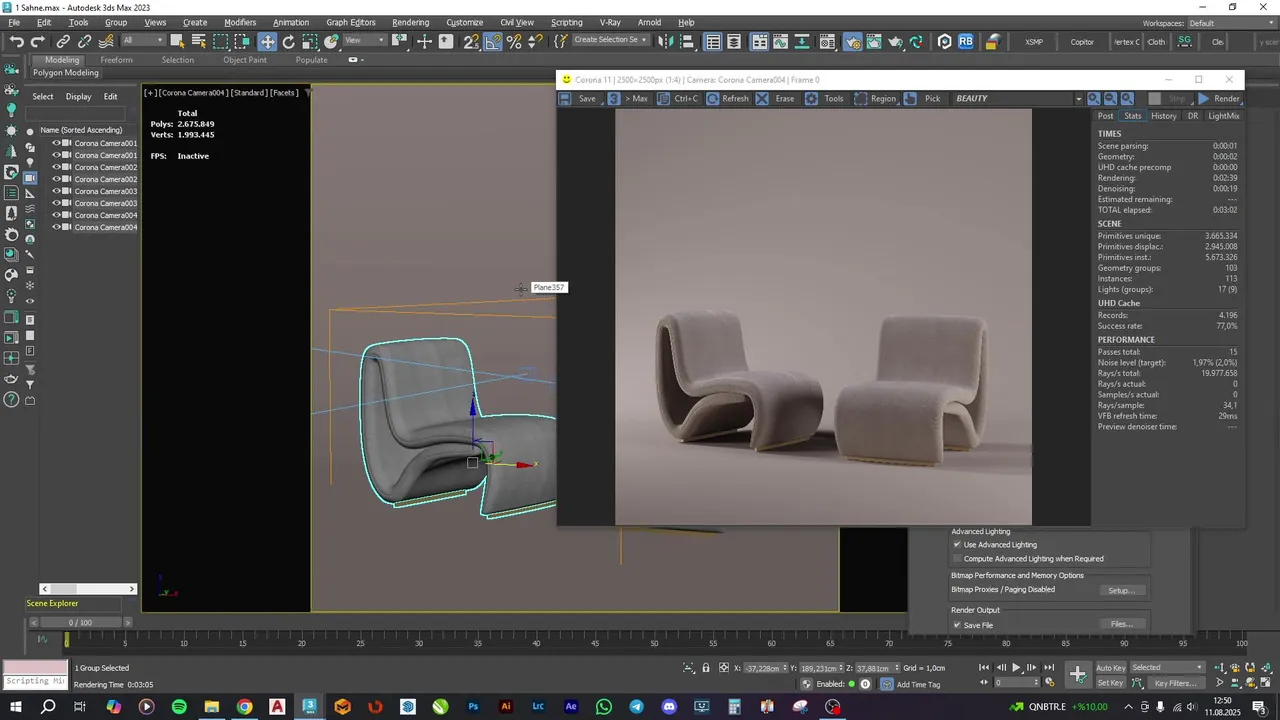Switch to the Post tab
This screenshot has width=1280, height=720.
[1106, 116]
